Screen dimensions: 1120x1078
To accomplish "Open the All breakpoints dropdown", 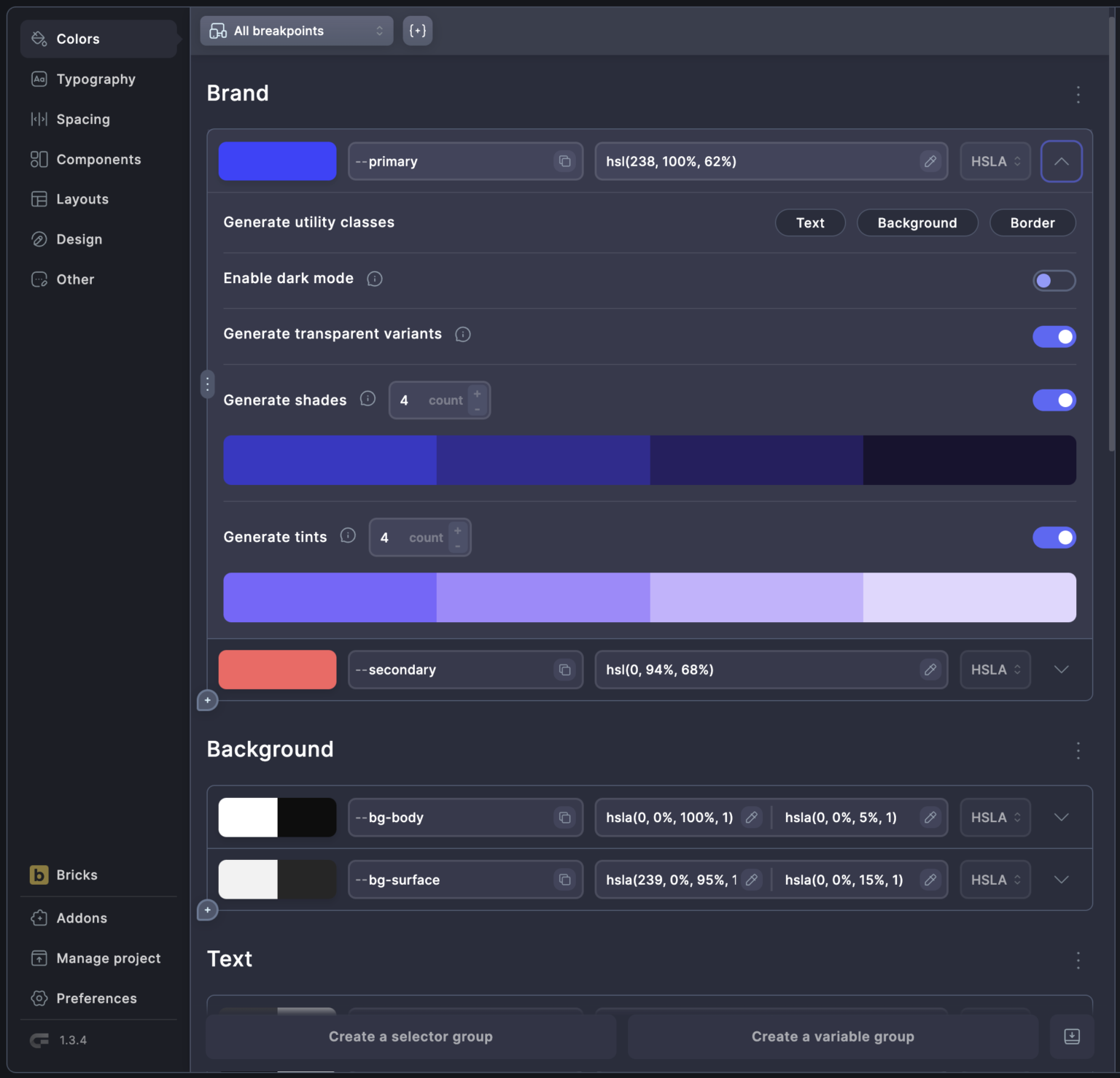I will click(x=296, y=31).
